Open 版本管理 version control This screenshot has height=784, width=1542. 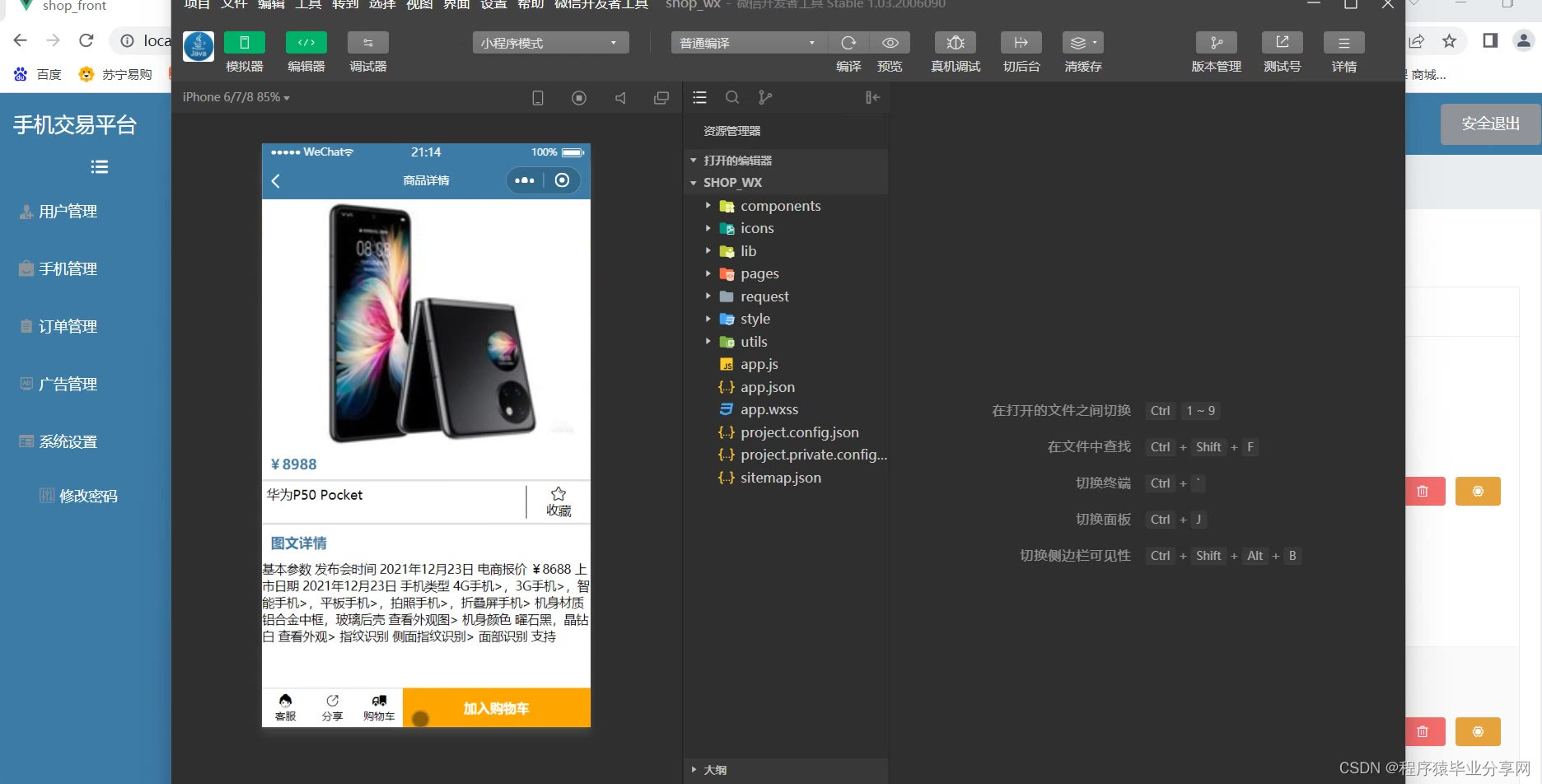tap(1217, 43)
